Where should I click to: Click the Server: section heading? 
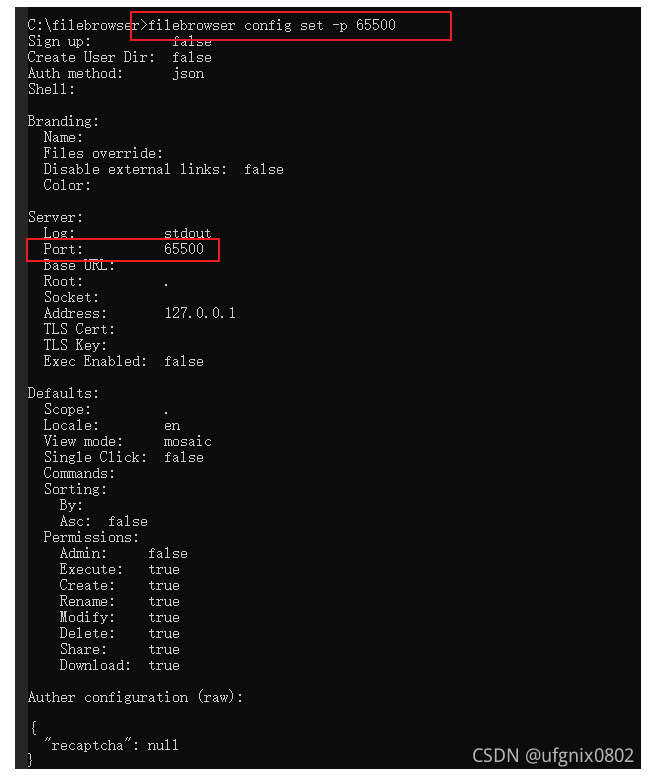55,217
